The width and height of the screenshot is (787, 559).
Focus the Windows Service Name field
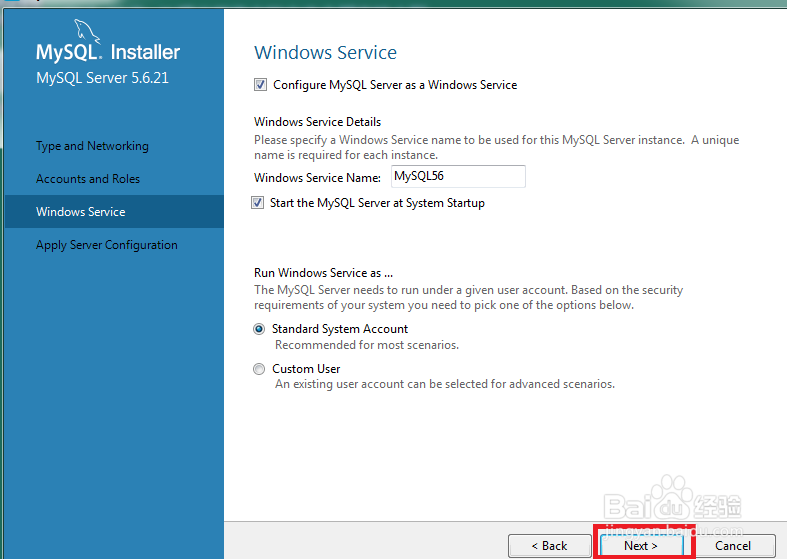[x=458, y=176]
